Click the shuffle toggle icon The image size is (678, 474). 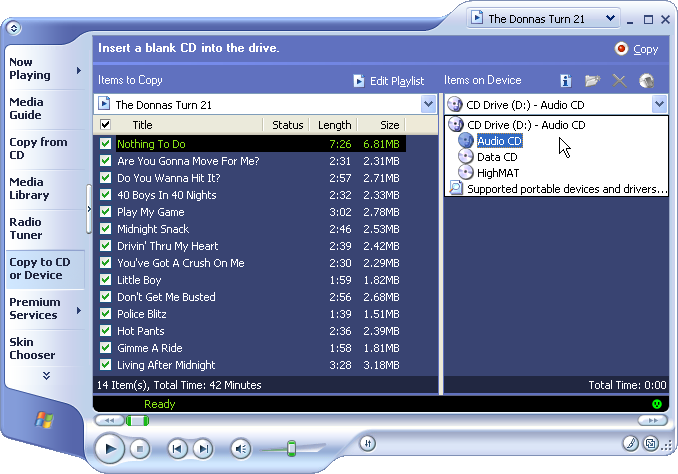pyautogui.click(x=368, y=443)
